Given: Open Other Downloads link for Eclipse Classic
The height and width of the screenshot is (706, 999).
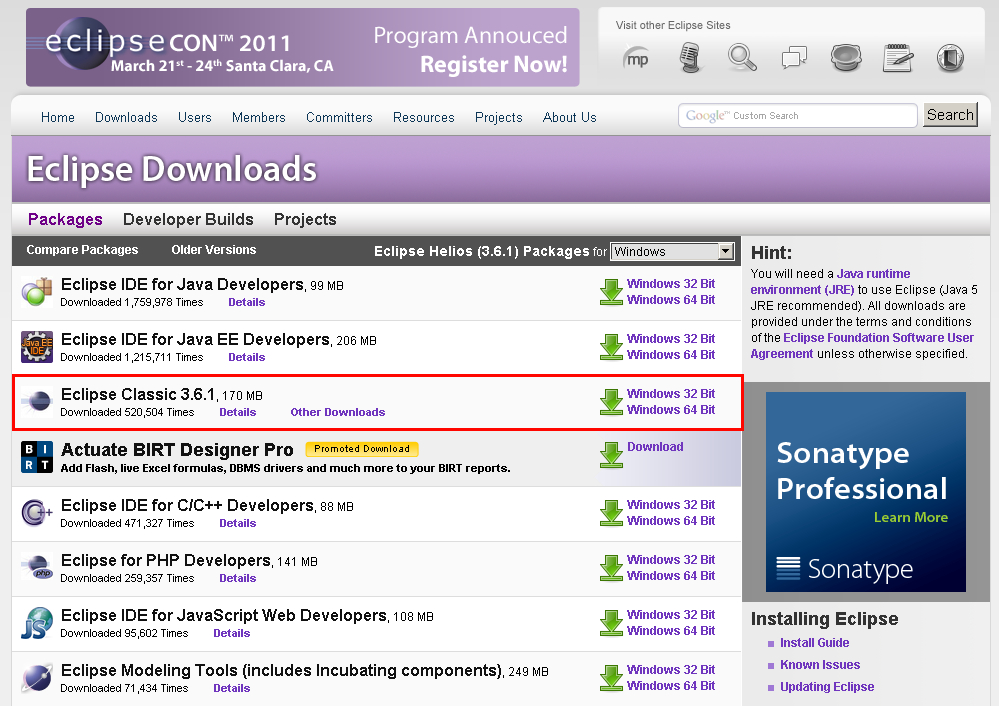Looking at the screenshot, I should [x=337, y=412].
